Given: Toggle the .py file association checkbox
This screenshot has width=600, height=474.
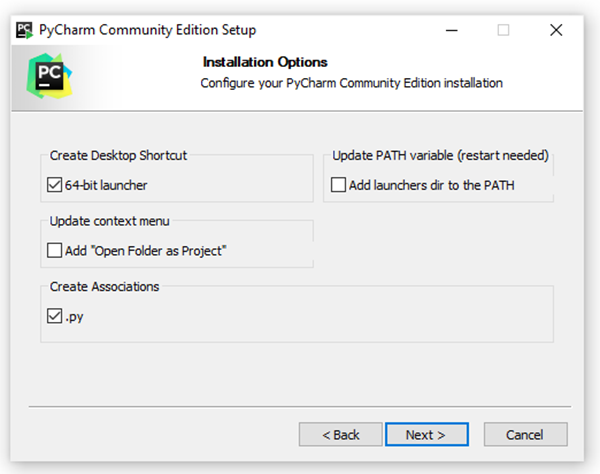Looking at the screenshot, I should click(54, 316).
